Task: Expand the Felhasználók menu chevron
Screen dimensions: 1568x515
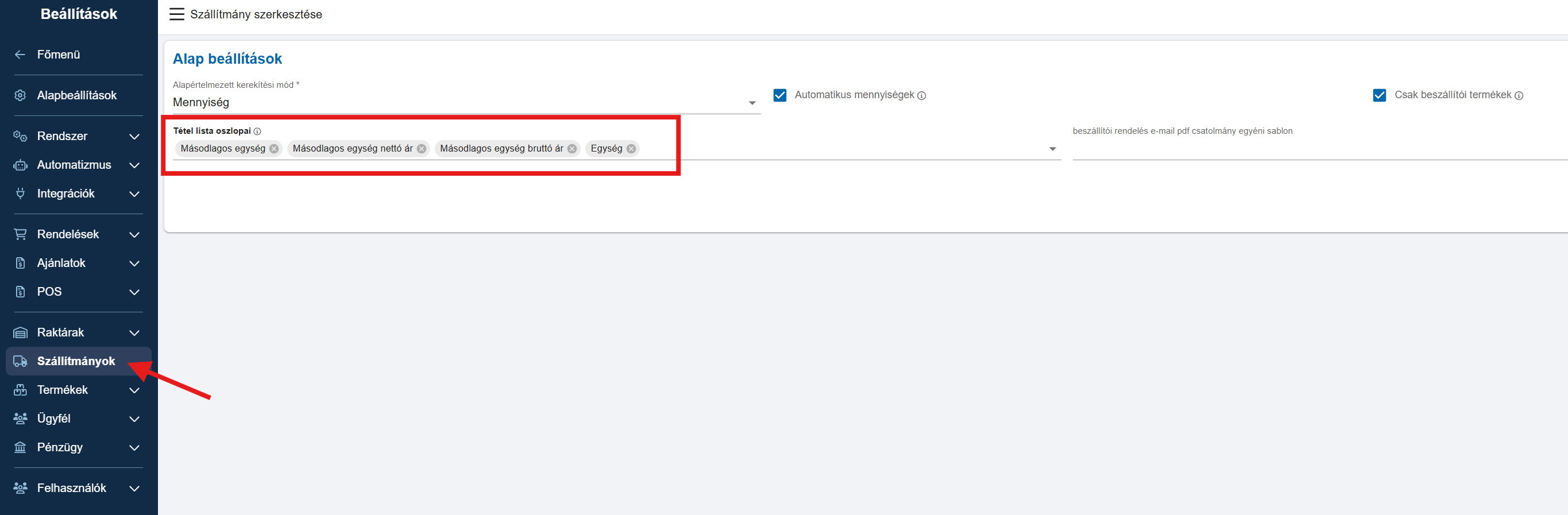Action: (x=134, y=488)
